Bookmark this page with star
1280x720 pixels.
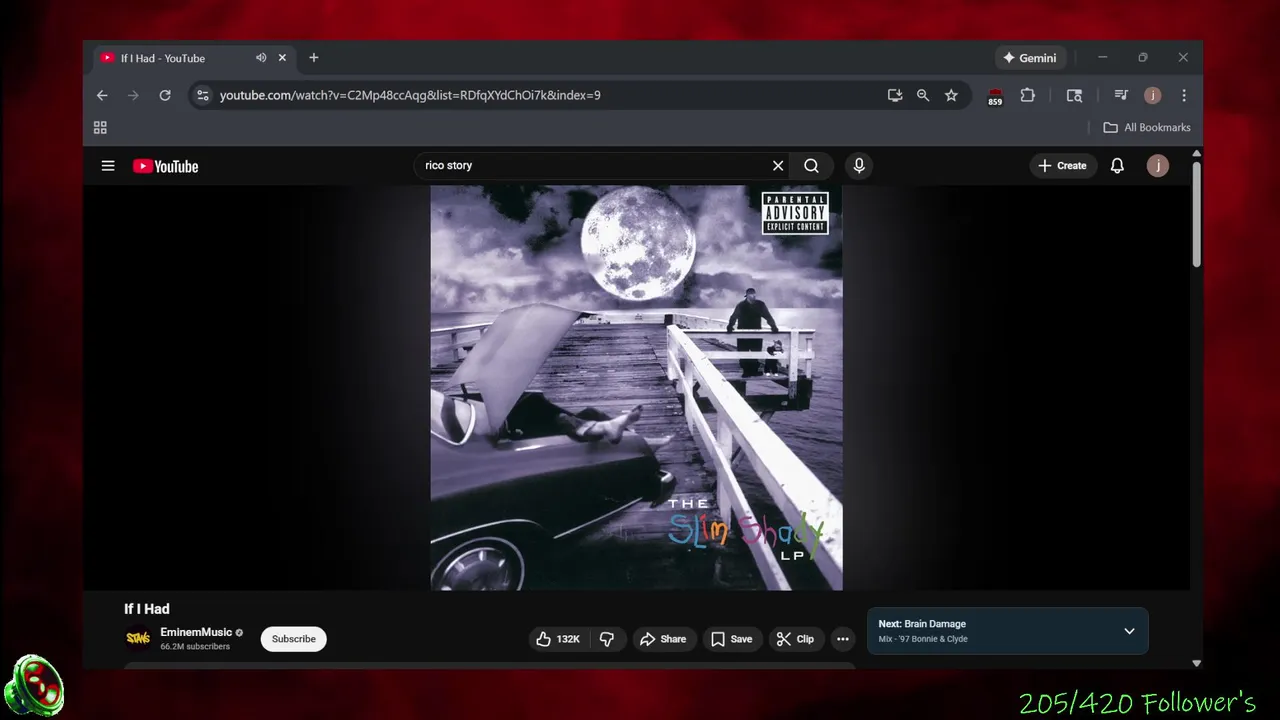[951, 95]
